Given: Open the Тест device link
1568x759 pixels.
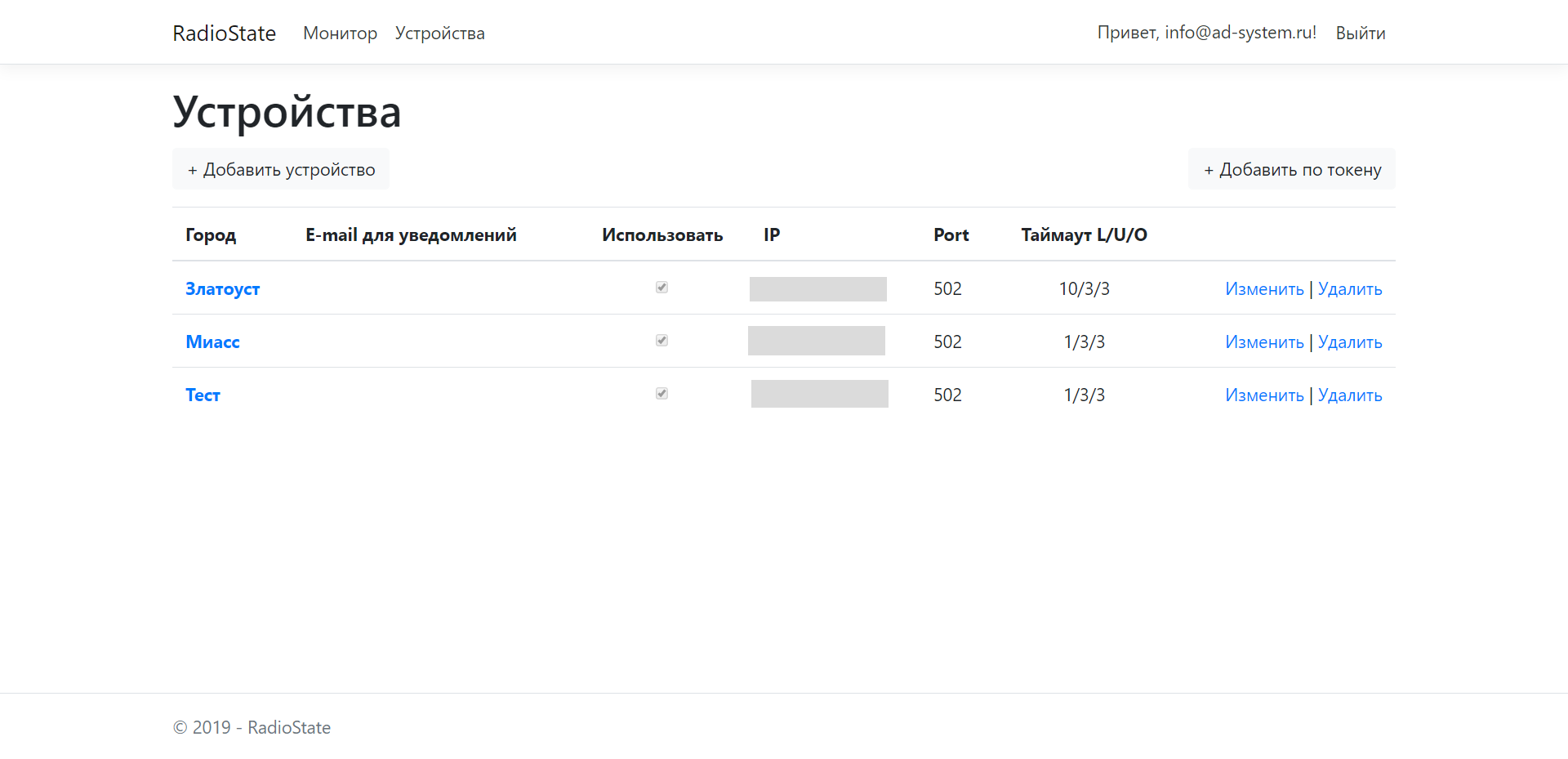Looking at the screenshot, I should coord(203,395).
